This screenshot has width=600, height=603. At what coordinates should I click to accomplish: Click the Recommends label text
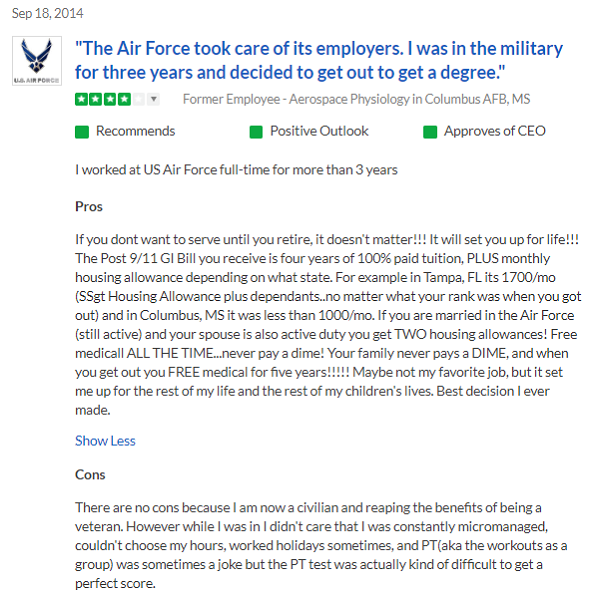135,131
